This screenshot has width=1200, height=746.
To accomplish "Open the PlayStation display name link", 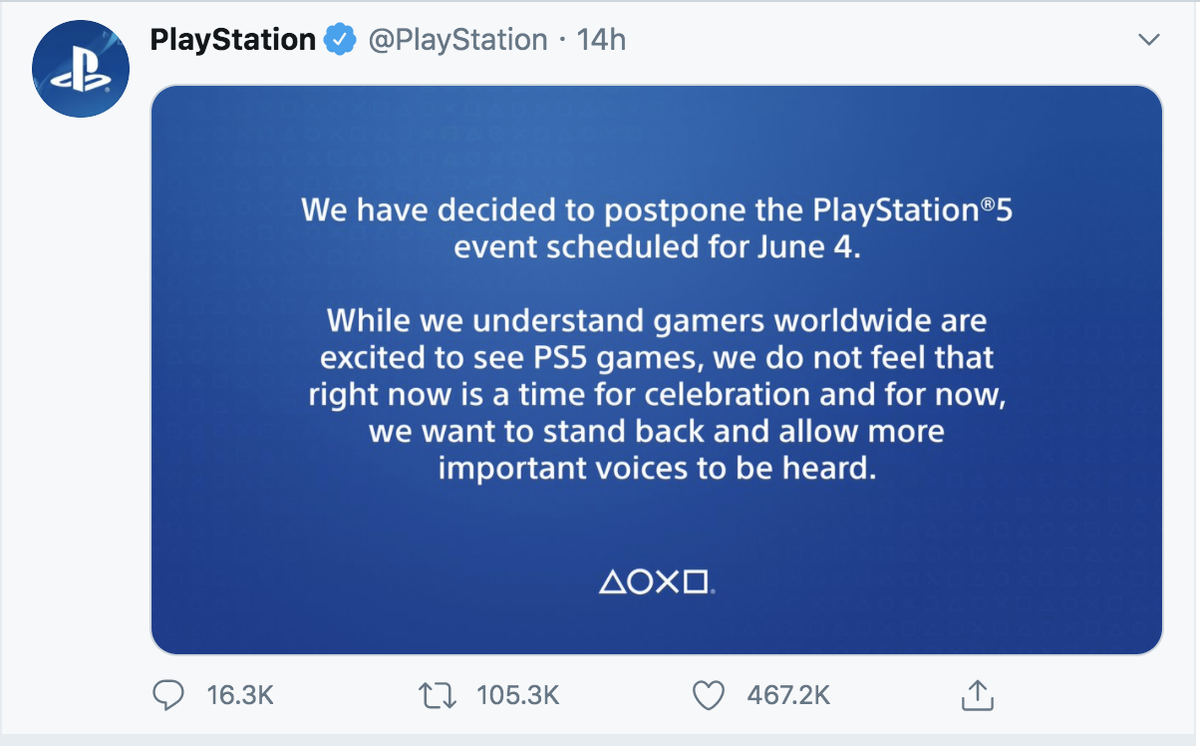I will [x=232, y=40].
